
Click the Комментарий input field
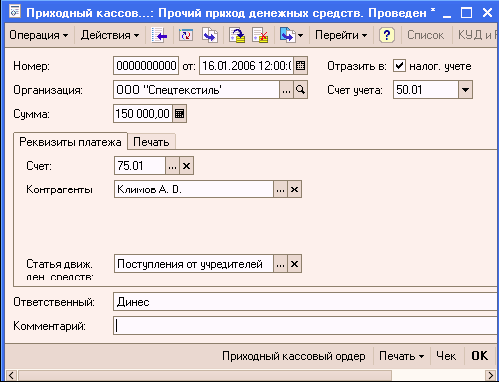(x=305, y=326)
